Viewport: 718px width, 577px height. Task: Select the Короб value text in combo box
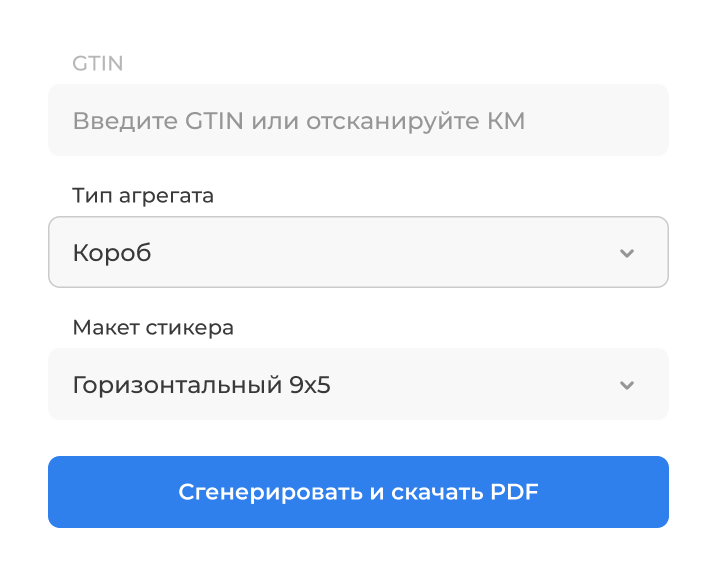tap(112, 252)
